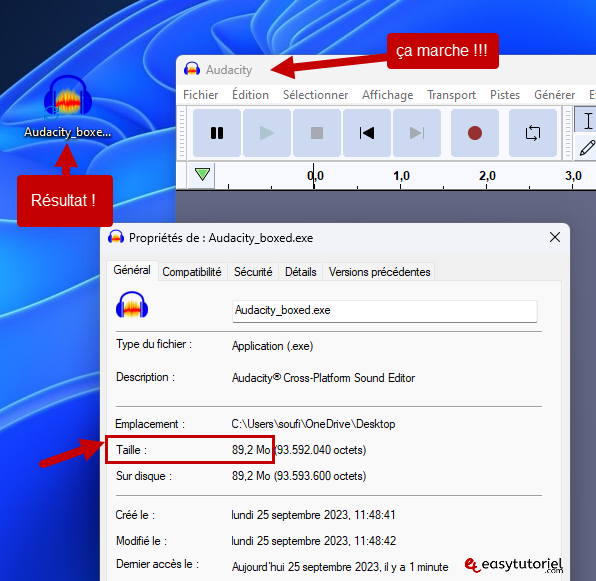Open the Affichage menu
Image resolution: width=596 pixels, height=581 pixels.
coord(387,95)
